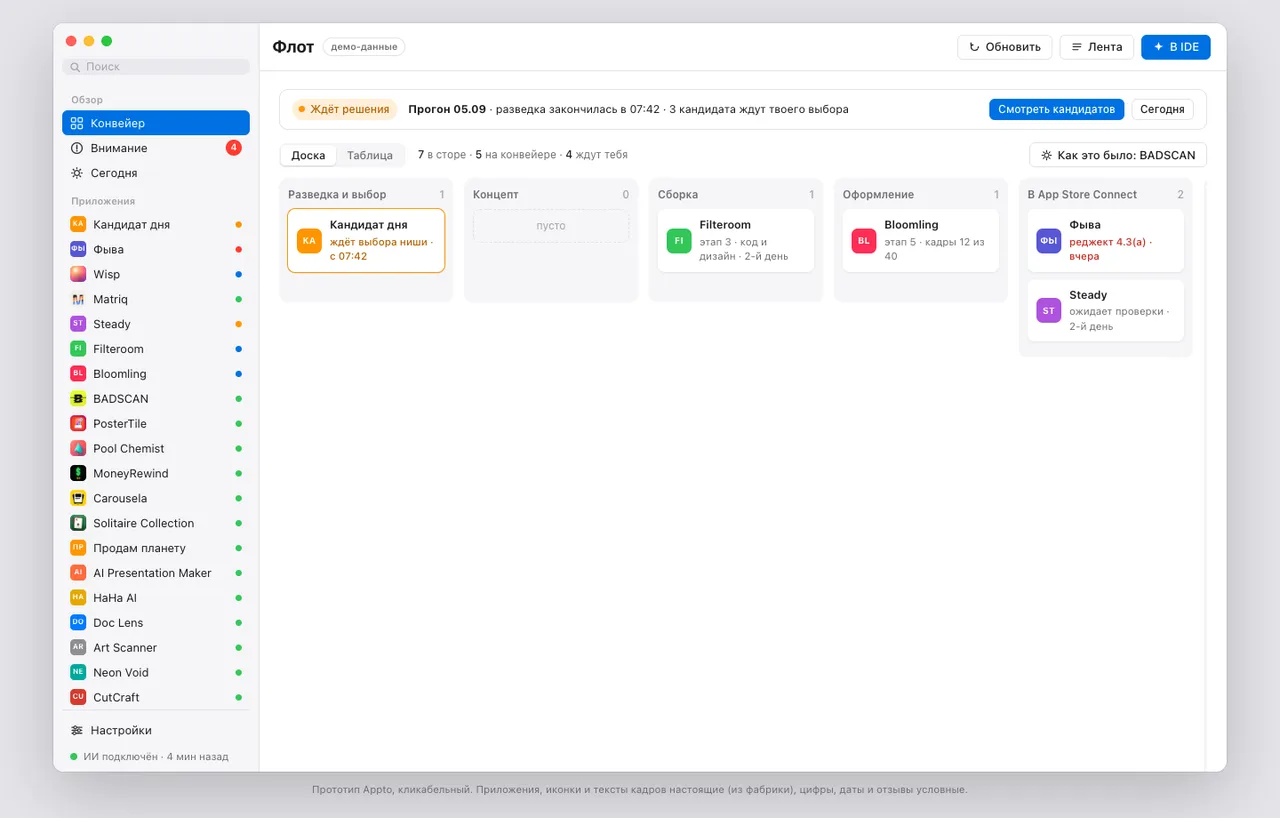The height and width of the screenshot is (818, 1280).
Task: Click the empty пусто placeholder in Концепт
Action: click(x=551, y=226)
